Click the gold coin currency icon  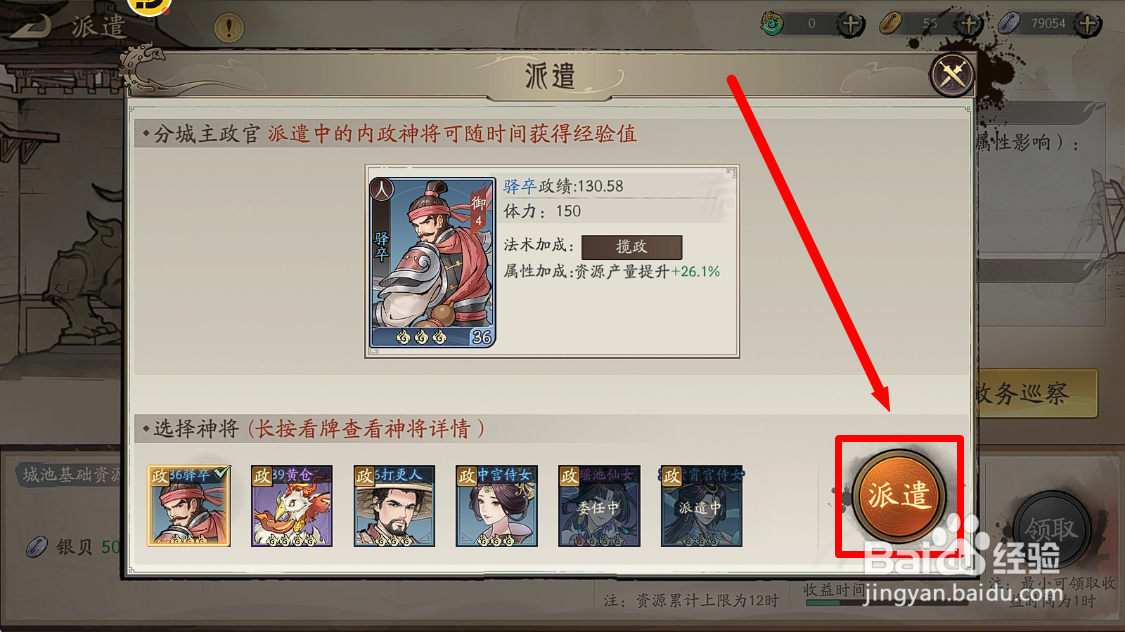click(x=890, y=24)
